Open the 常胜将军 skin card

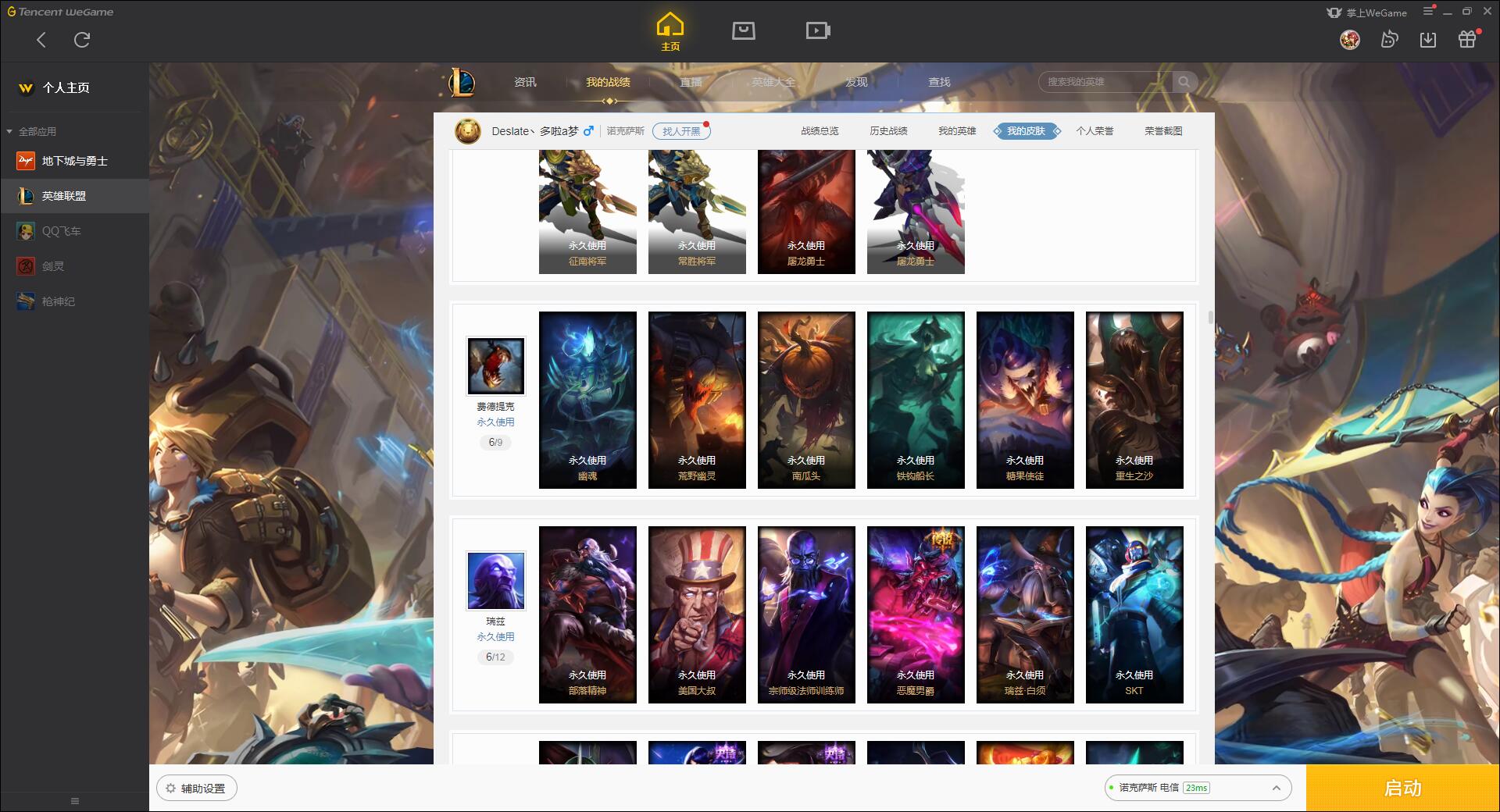point(697,212)
